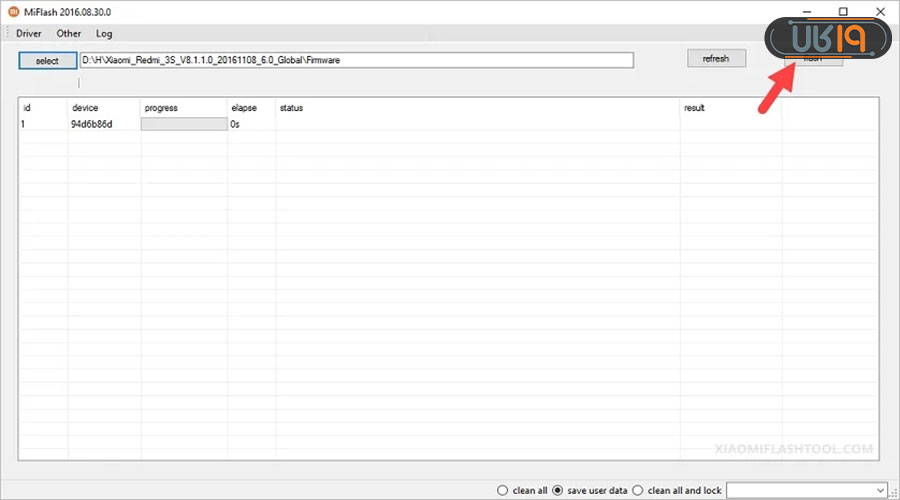The height and width of the screenshot is (500, 900).
Task: Click the MiFlash app icon in title bar
Action: [x=11, y=11]
